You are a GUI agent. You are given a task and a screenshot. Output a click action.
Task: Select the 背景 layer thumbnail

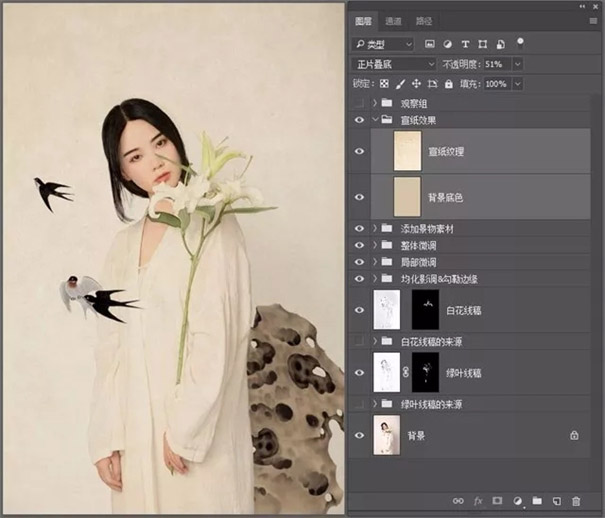(387, 435)
